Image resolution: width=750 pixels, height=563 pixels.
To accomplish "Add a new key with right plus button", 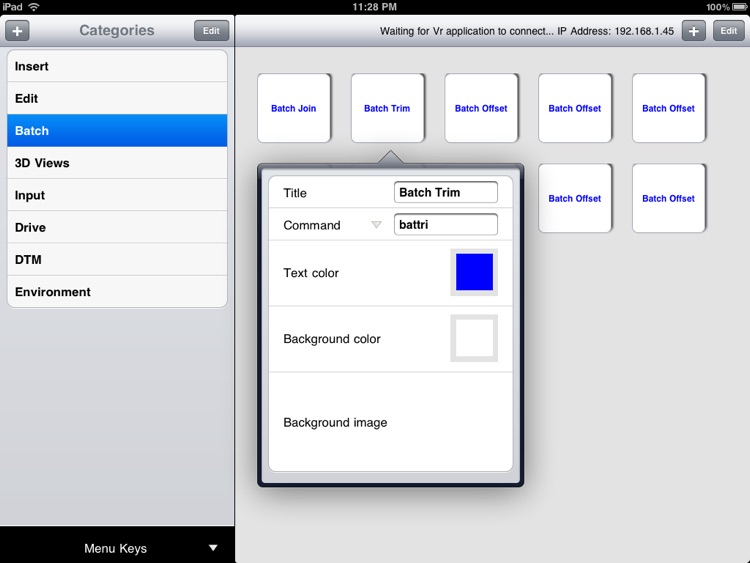I will (x=694, y=31).
